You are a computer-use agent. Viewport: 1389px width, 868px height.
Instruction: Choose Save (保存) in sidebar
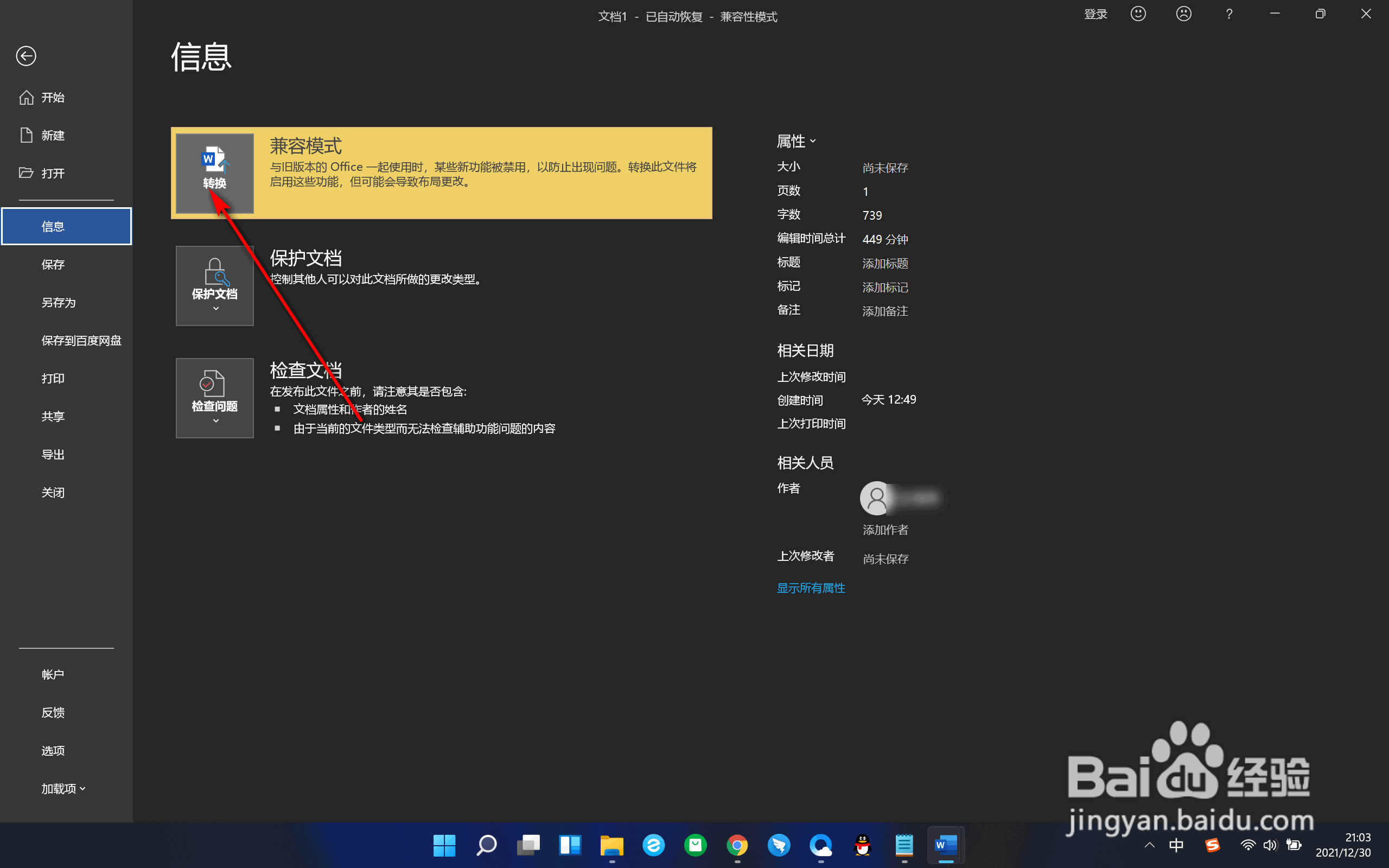point(67,265)
